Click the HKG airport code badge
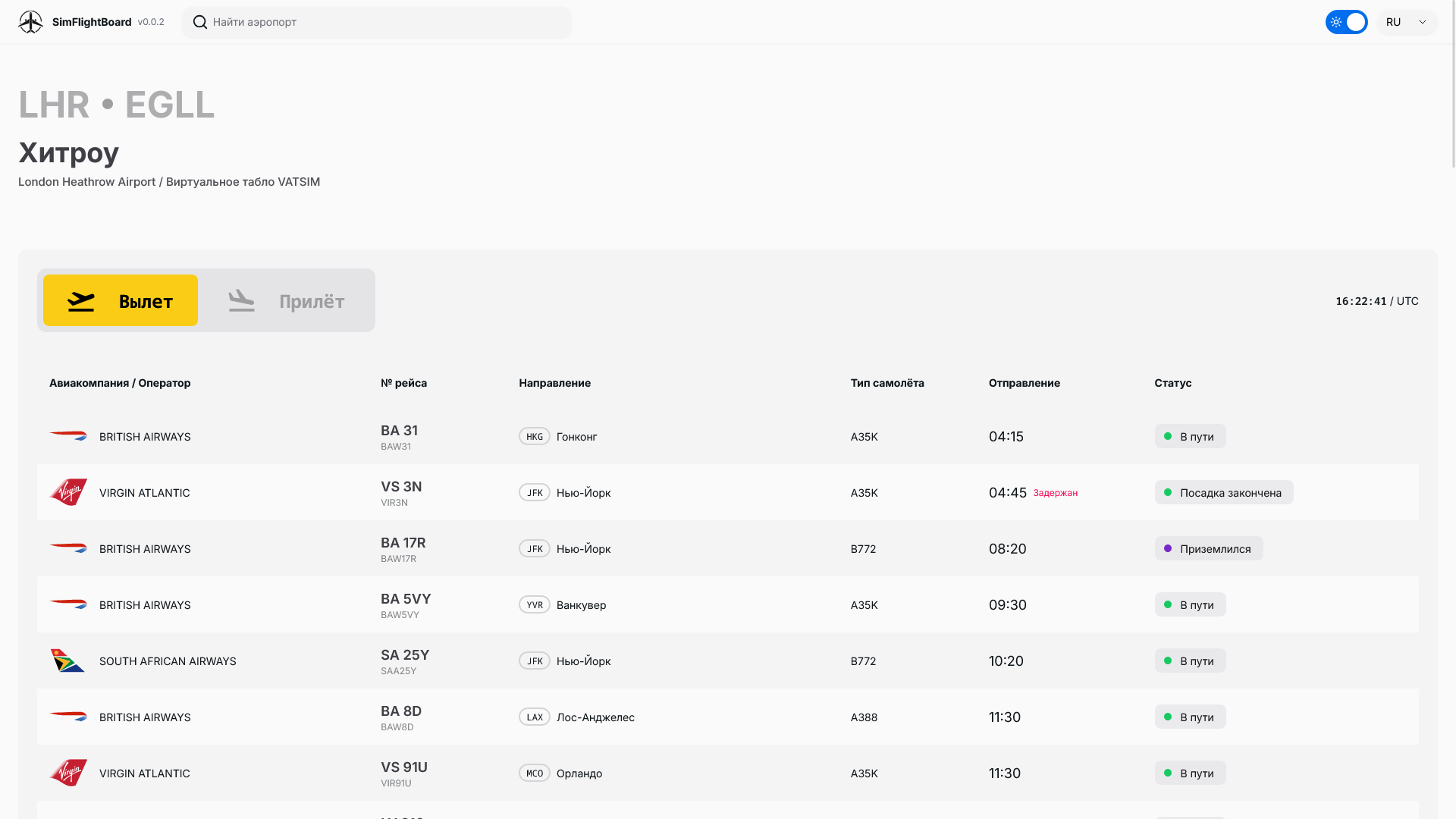1456x819 pixels. click(x=535, y=436)
